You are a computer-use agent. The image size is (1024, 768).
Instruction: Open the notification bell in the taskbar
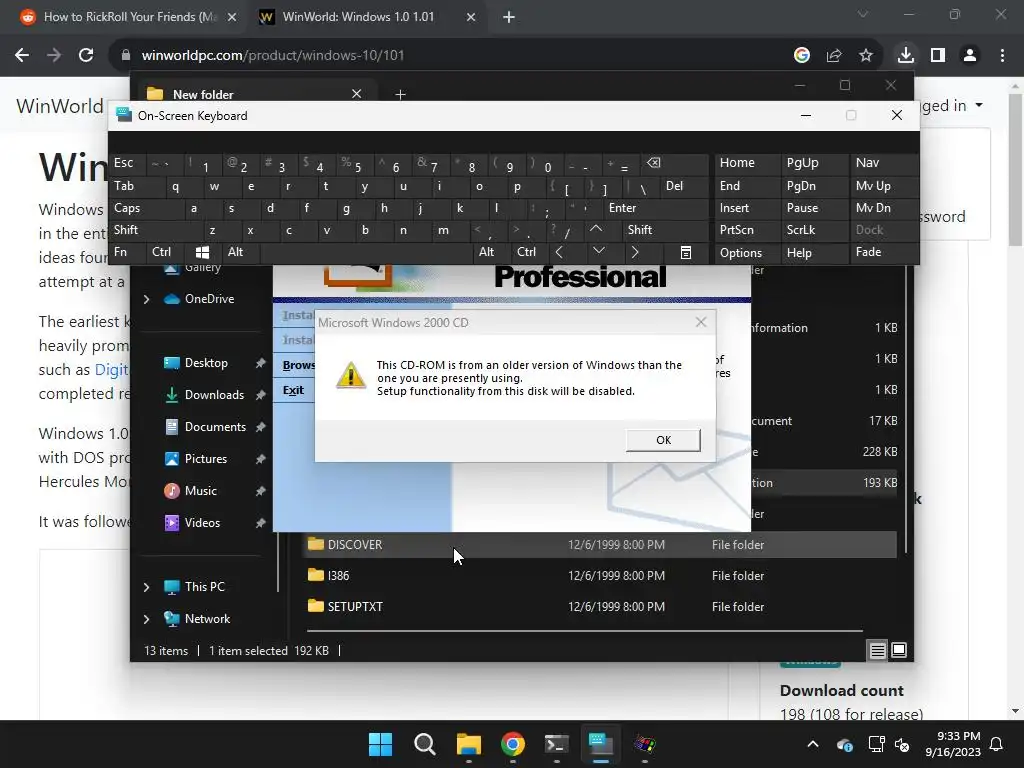[x=997, y=744]
